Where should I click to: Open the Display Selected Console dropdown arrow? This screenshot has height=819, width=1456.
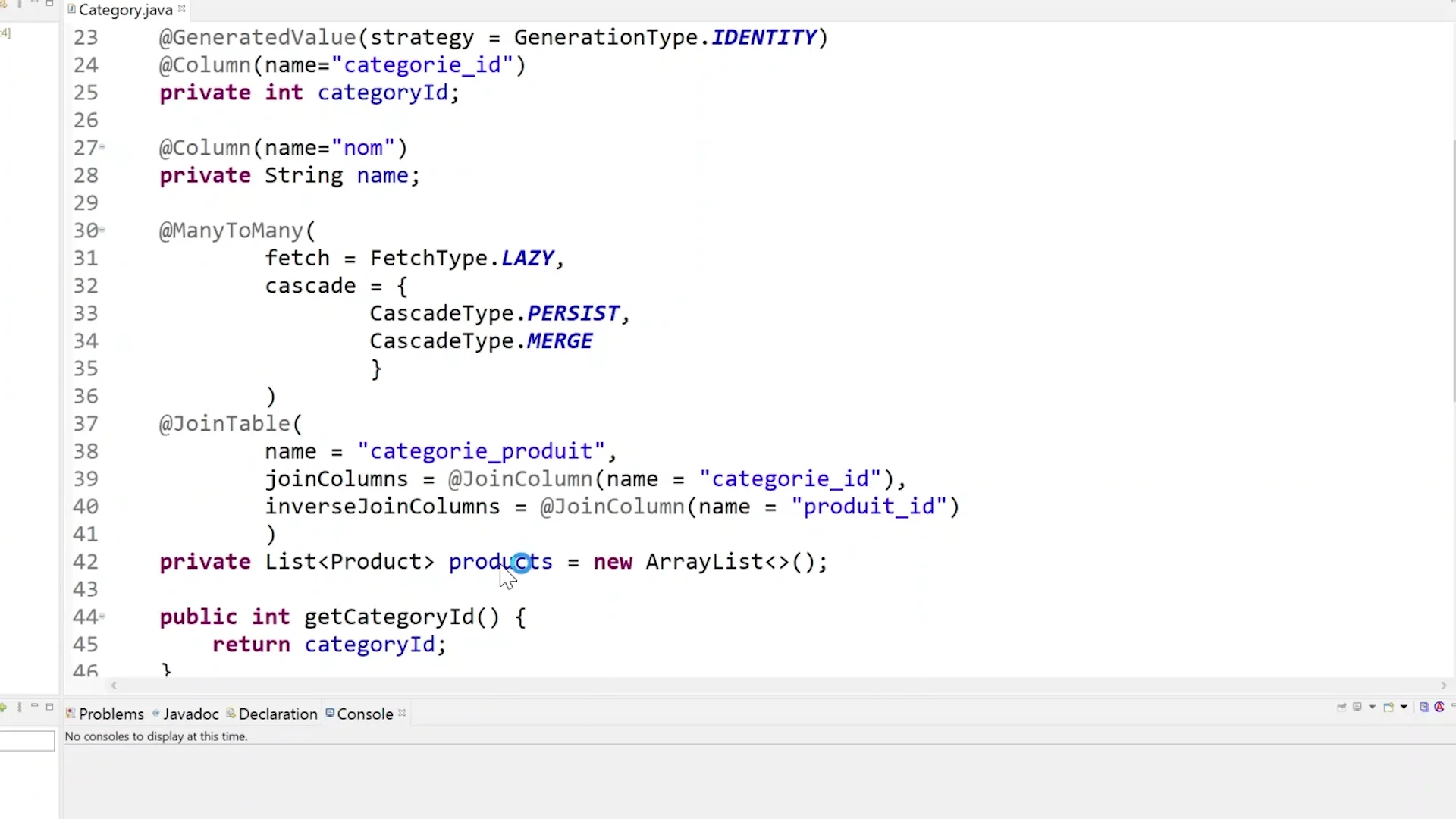[x=1372, y=707]
